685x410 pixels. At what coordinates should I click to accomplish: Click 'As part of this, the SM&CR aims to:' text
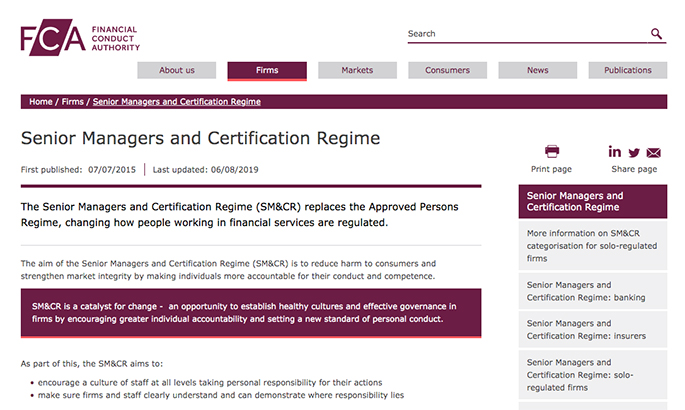pyautogui.click(x=92, y=364)
